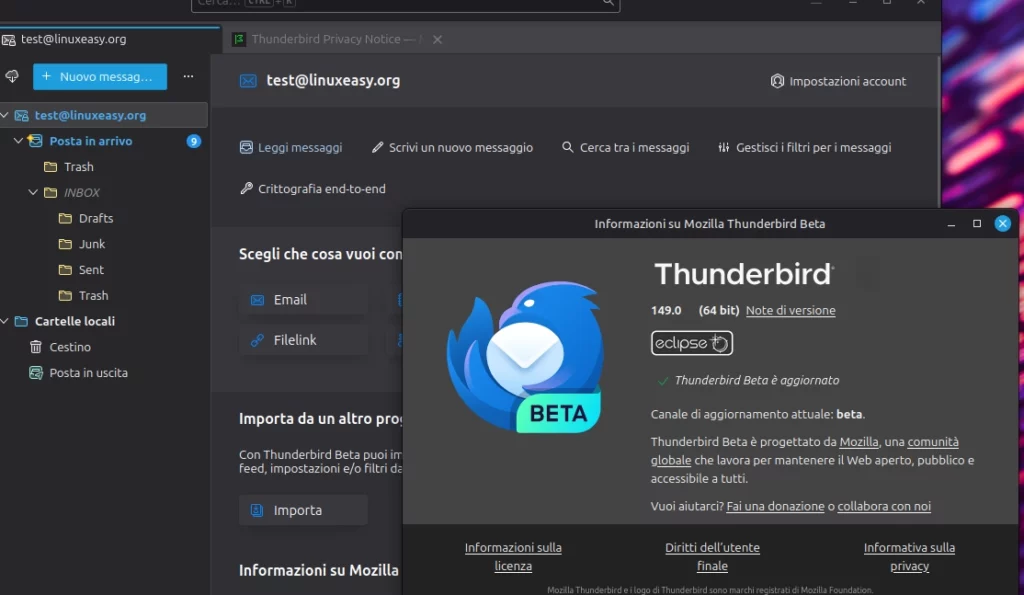The height and width of the screenshot is (595, 1024).
Task: Click the cloud download icon beside Nuovo messaggio
Action: click(12, 77)
